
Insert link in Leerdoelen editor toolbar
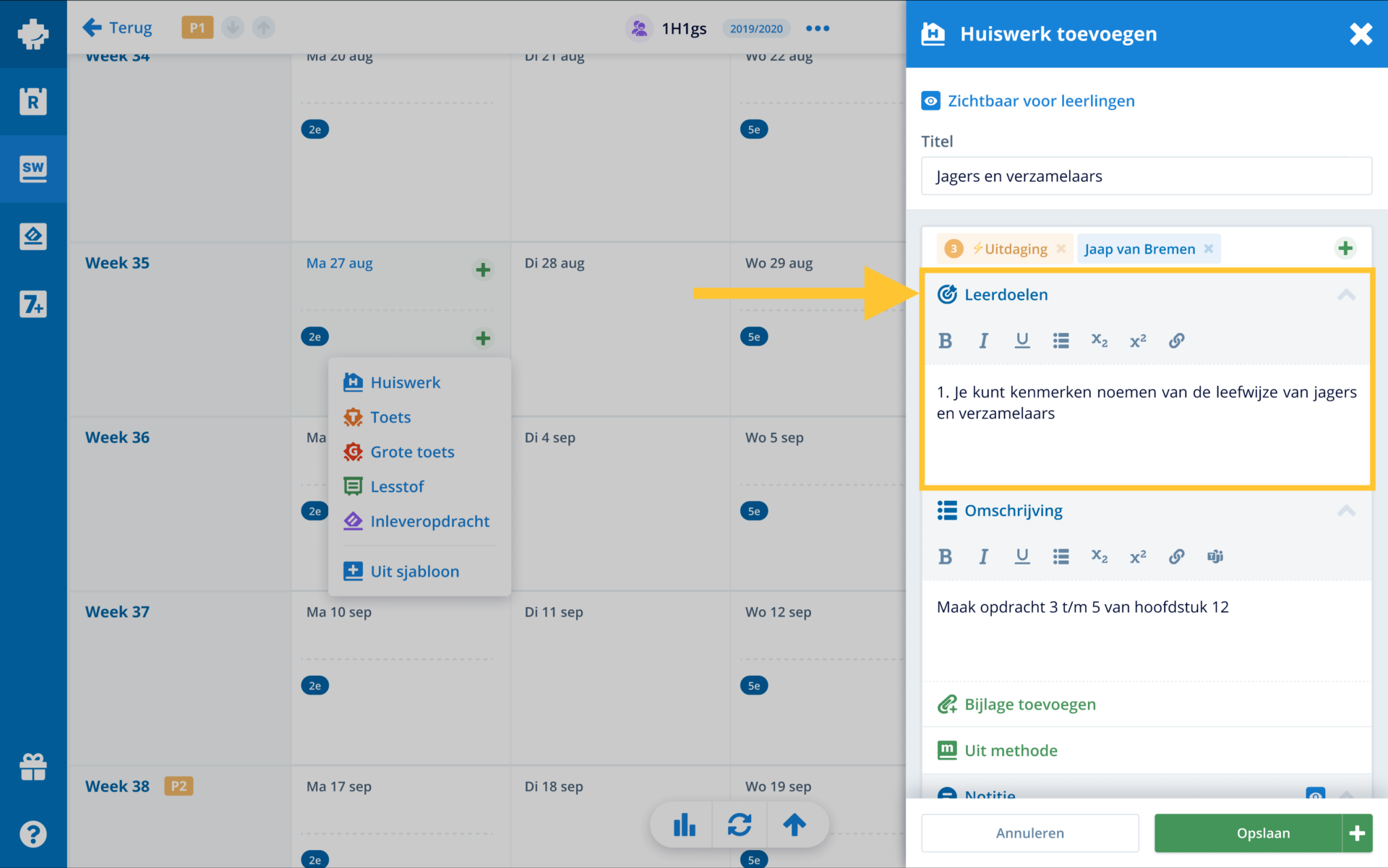[1176, 340]
